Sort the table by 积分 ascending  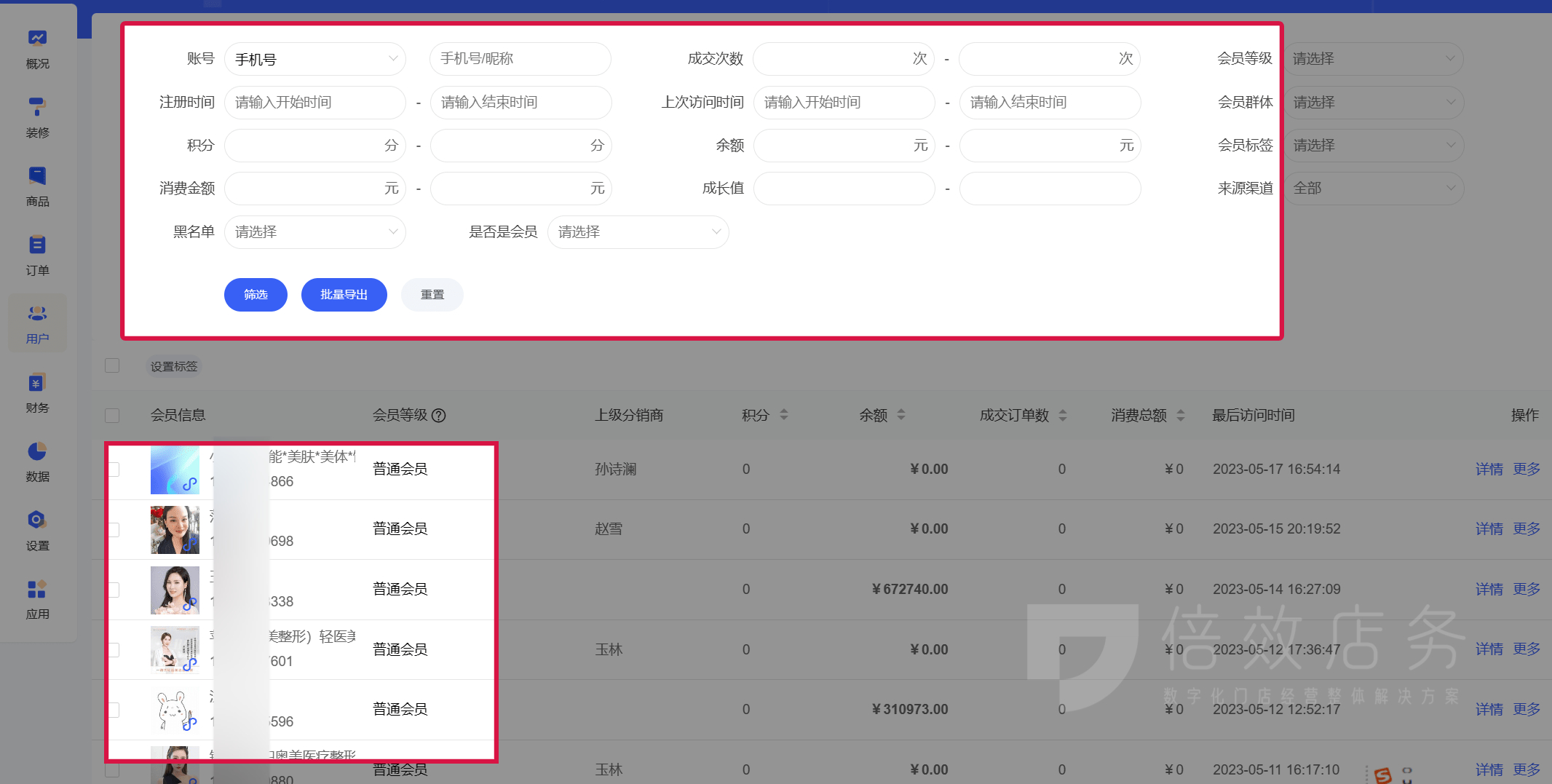tap(784, 411)
